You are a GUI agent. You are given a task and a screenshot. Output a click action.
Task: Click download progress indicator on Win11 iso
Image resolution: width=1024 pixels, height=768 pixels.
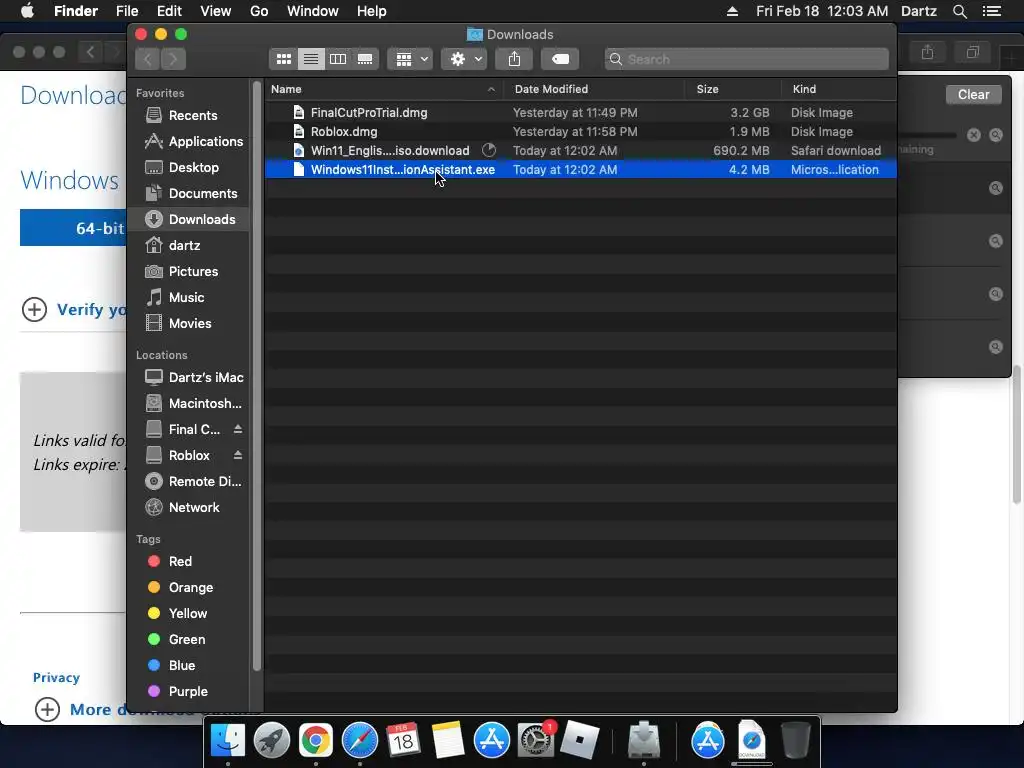tap(488, 151)
